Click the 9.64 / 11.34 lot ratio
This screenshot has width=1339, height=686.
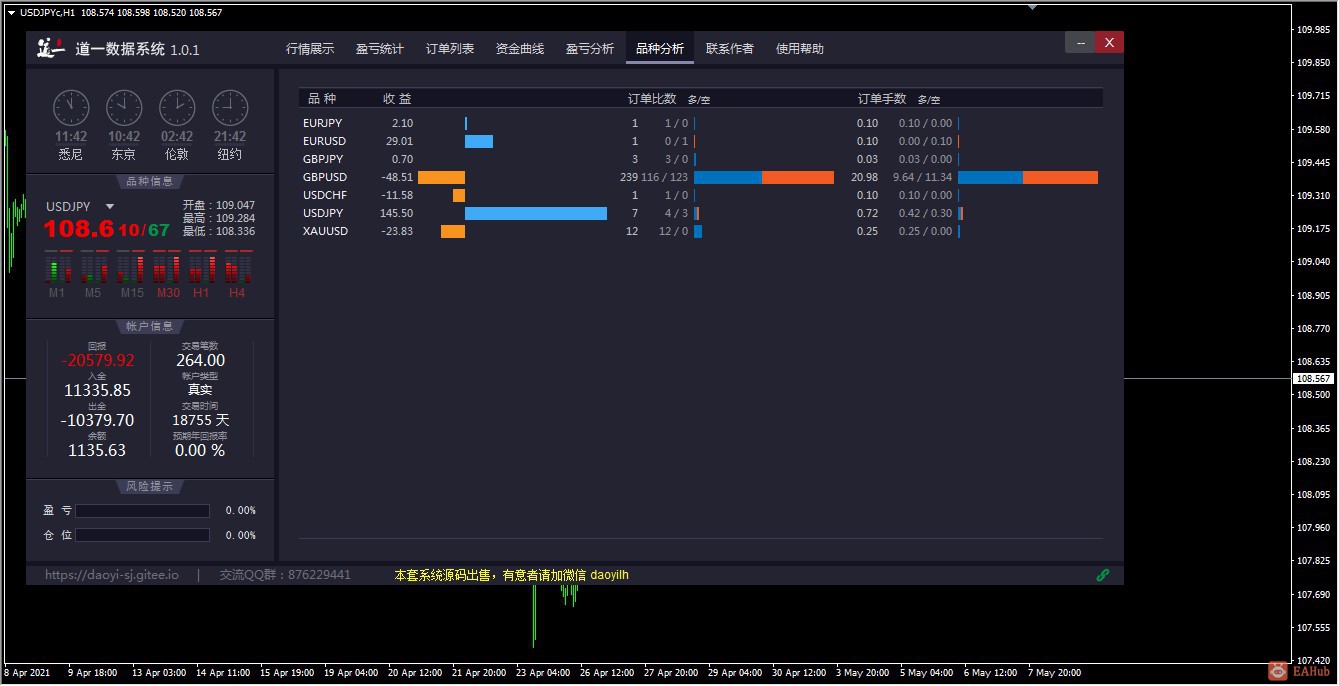(922, 177)
